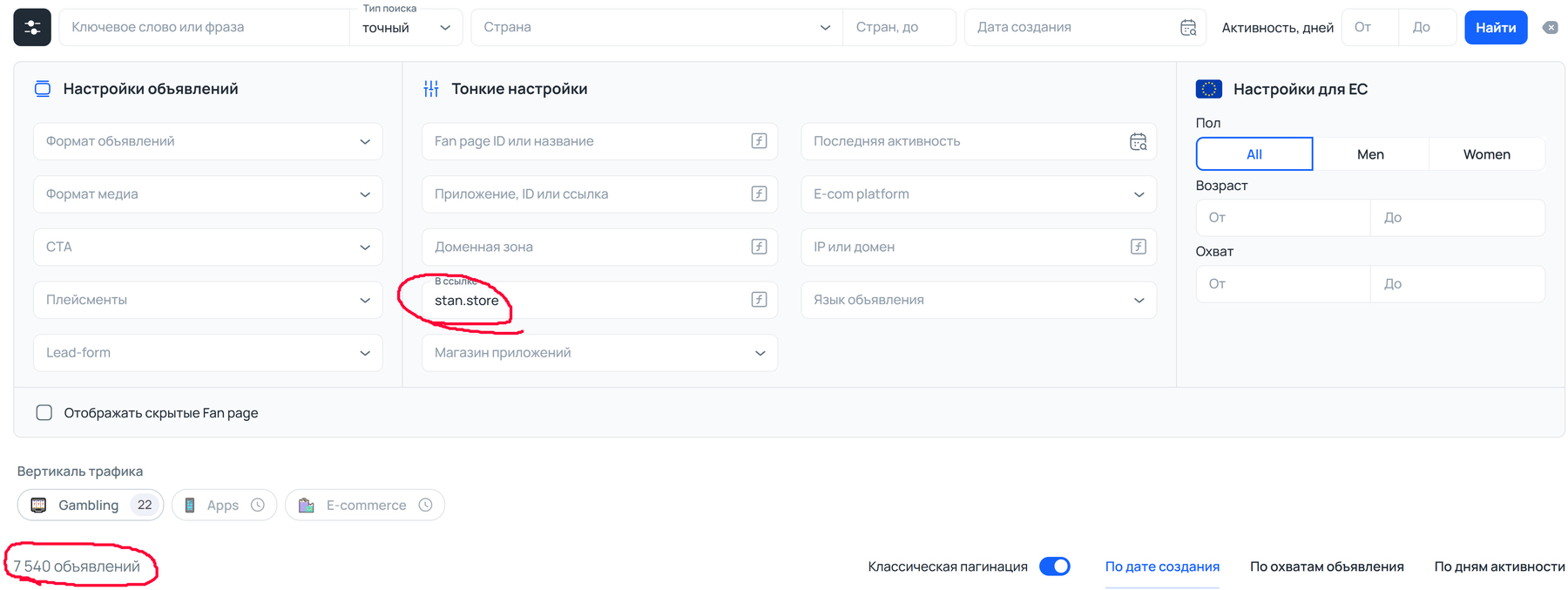The image size is (1568, 590).
Task: Click the filter settings icon button
Action: click(x=32, y=27)
